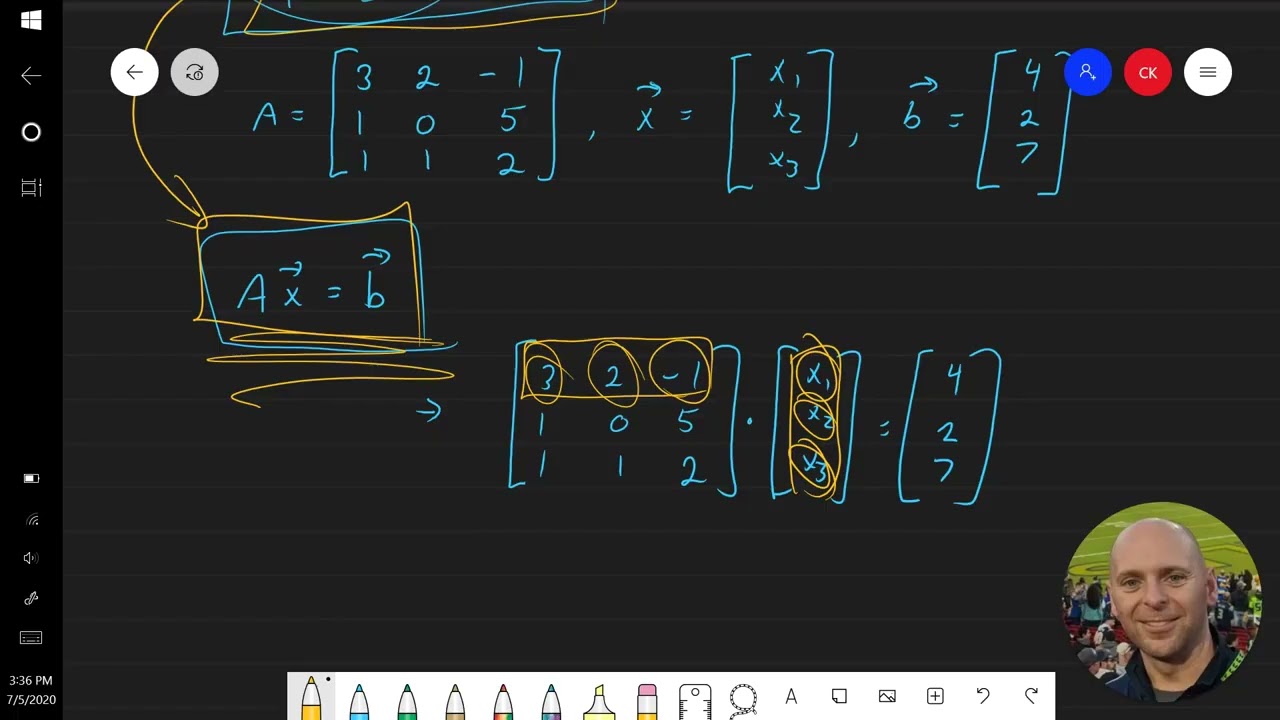Open the insert image option
This screenshot has height=720, width=1280.
point(887,697)
